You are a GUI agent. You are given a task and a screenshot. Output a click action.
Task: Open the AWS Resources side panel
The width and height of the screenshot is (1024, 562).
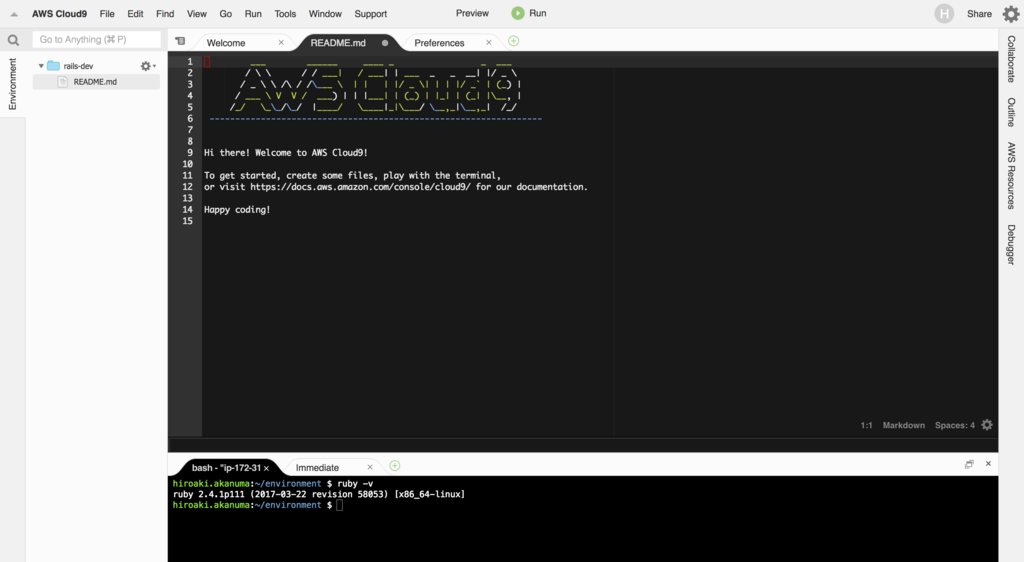coord(1011,176)
